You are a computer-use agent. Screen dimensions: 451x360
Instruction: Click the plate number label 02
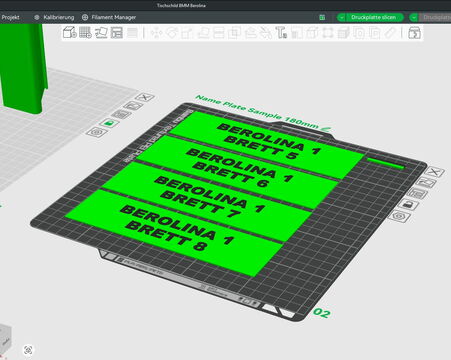pyautogui.click(x=322, y=313)
